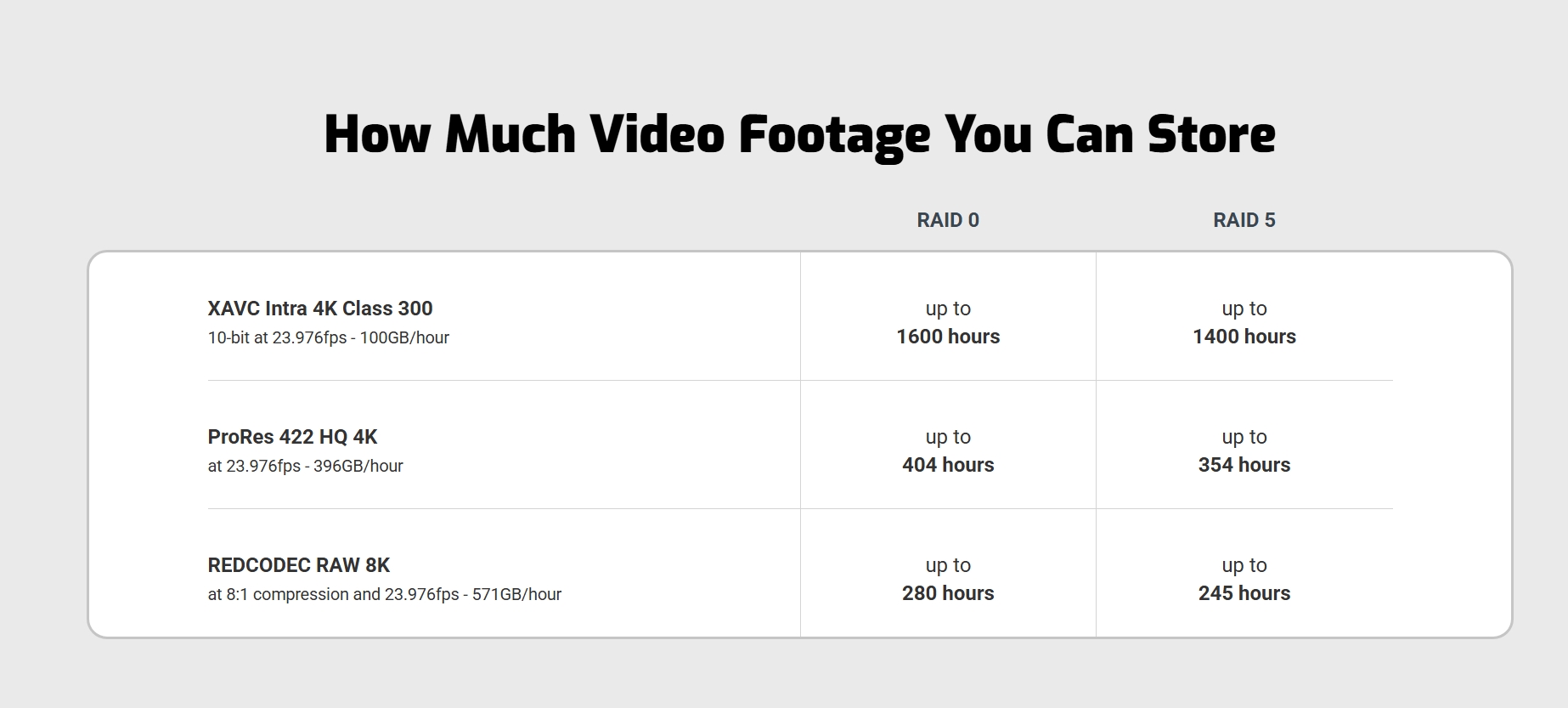1568x708 pixels.
Task: Click 'up to' above 1600 hours
Action: 948,309
